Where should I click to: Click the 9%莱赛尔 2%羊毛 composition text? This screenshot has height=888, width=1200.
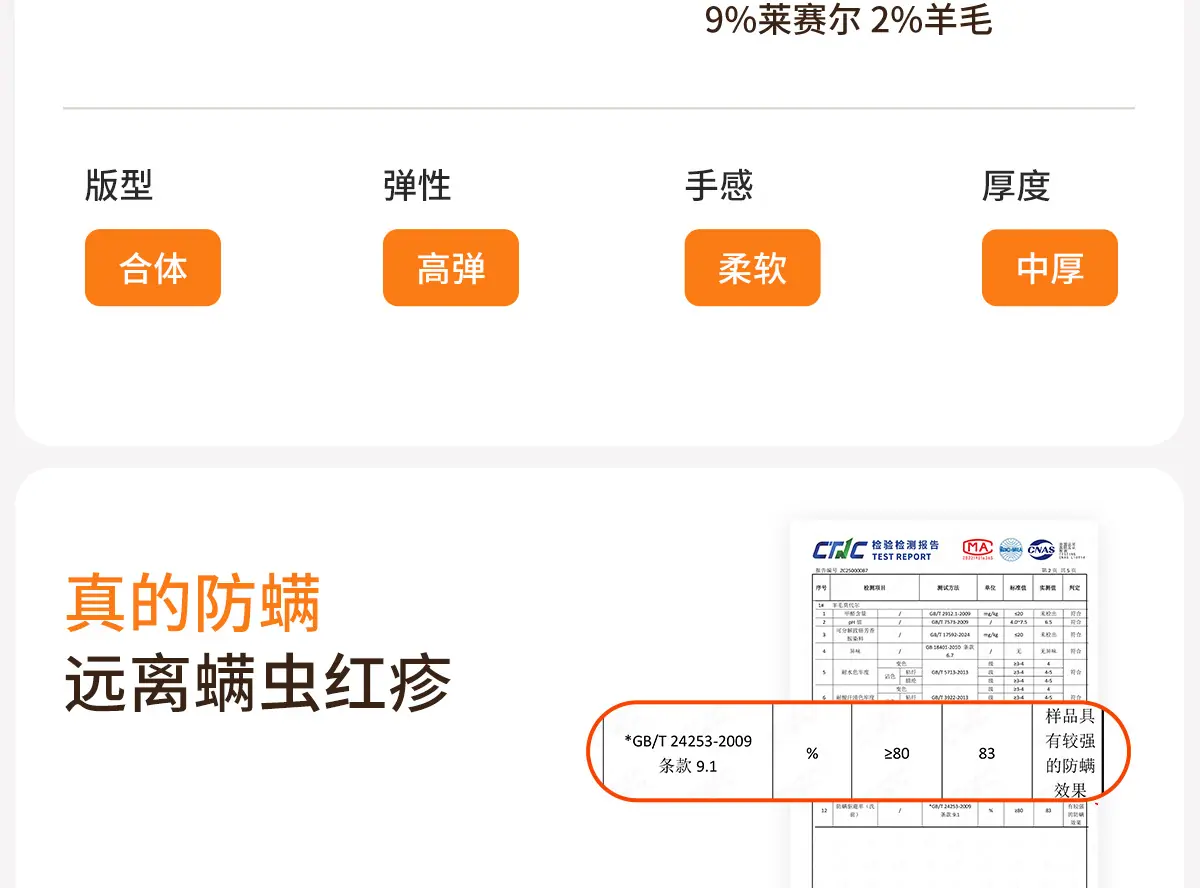pos(848,20)
